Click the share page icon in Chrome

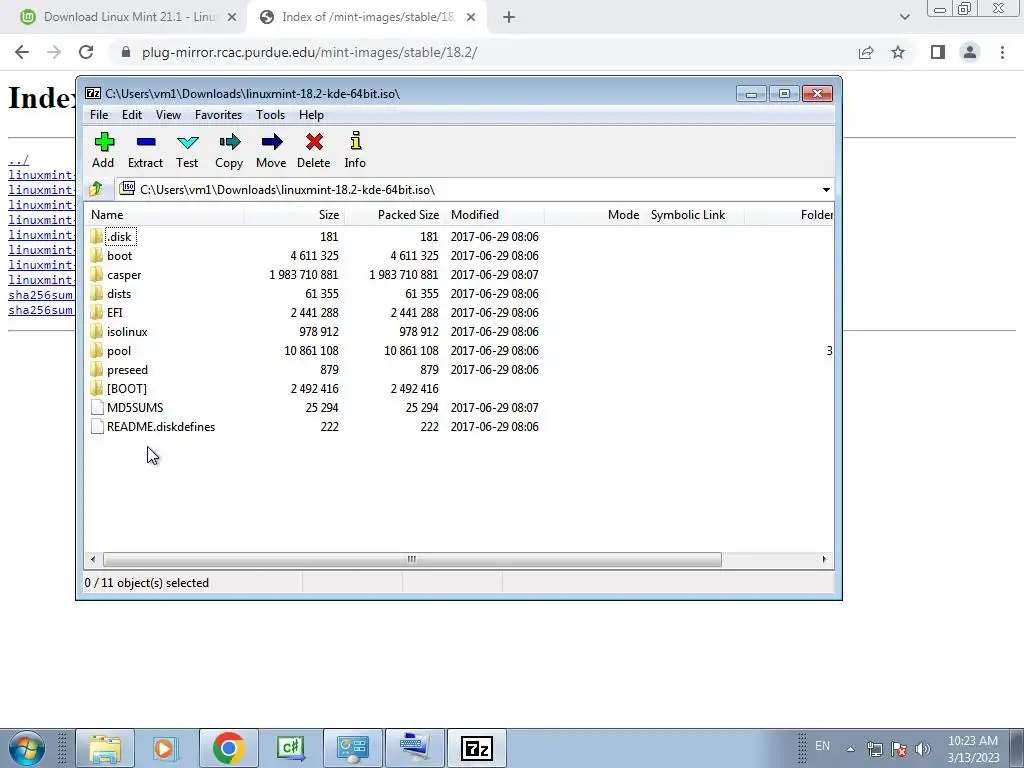866,52
